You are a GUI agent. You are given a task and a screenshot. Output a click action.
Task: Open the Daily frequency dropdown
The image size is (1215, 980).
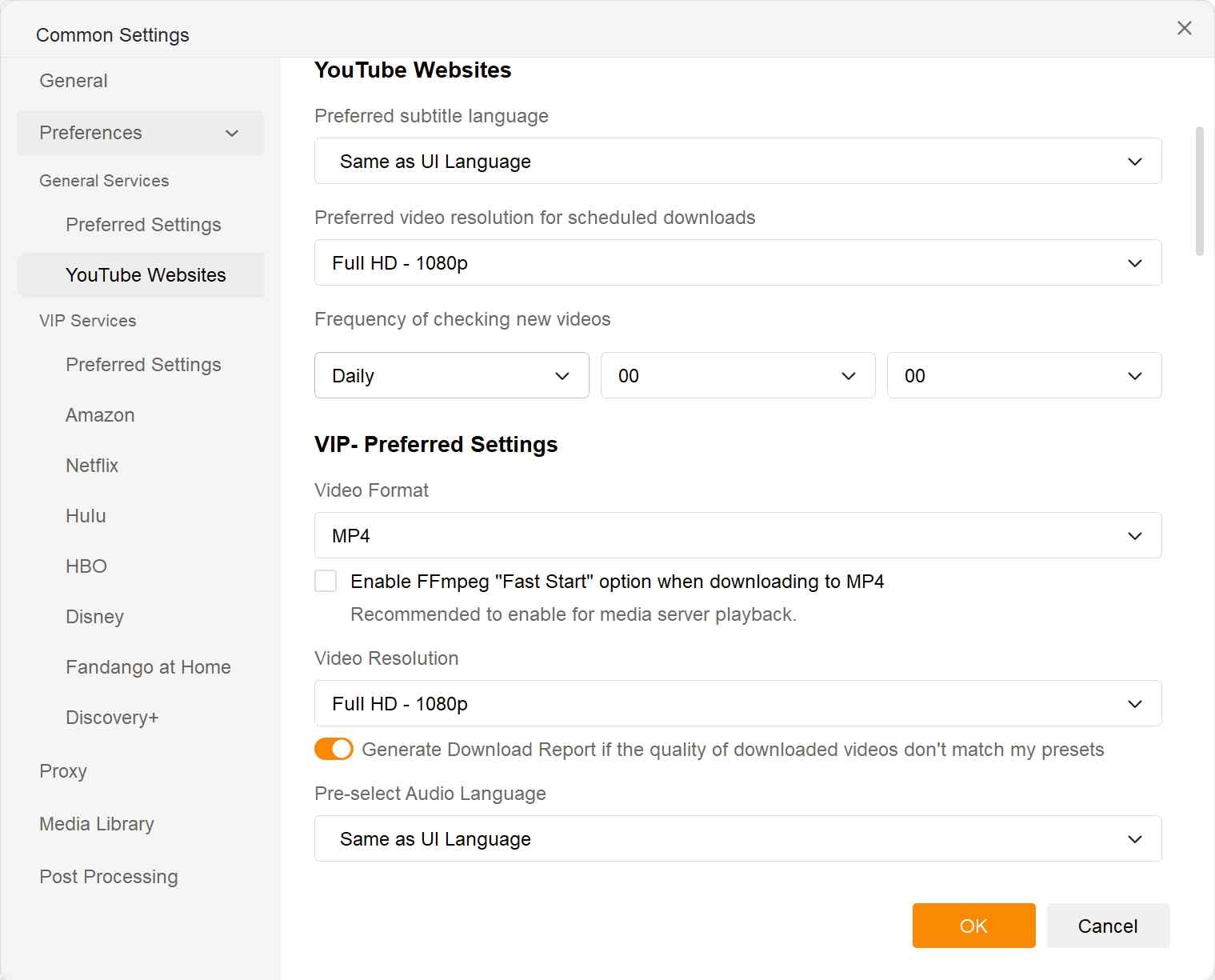point(450,375)
